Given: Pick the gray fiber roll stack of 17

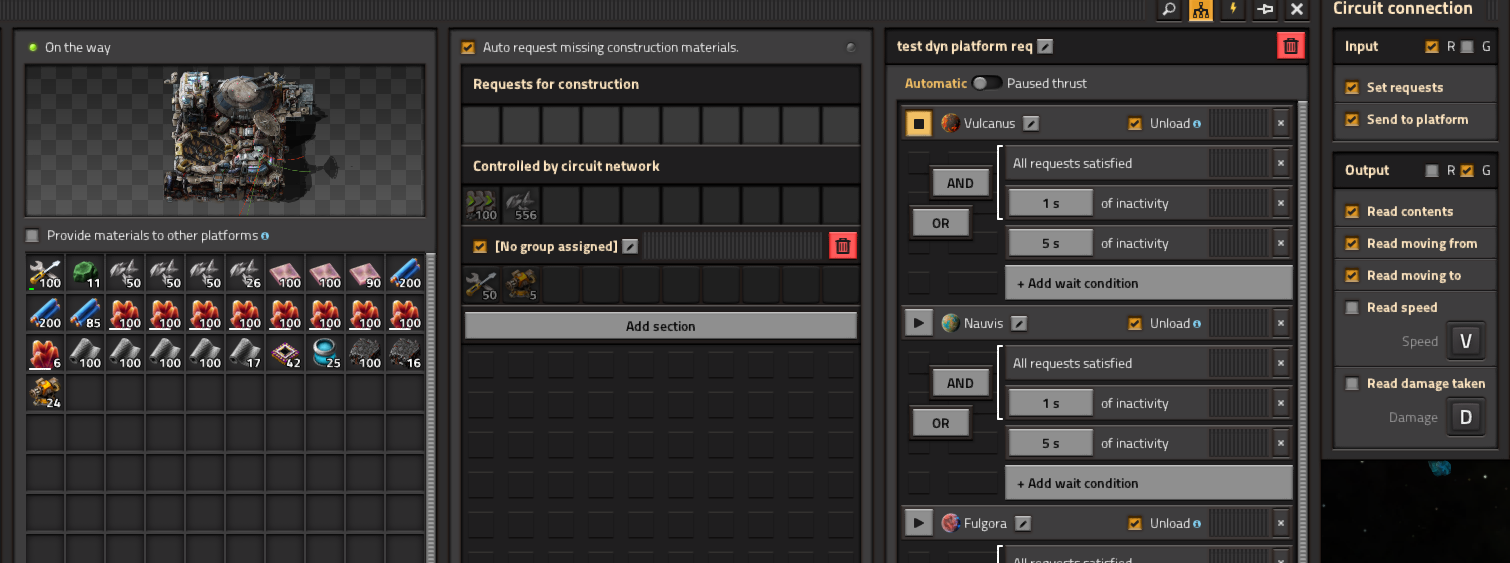Looking at the screenshot, I should (x=246, y=352).
